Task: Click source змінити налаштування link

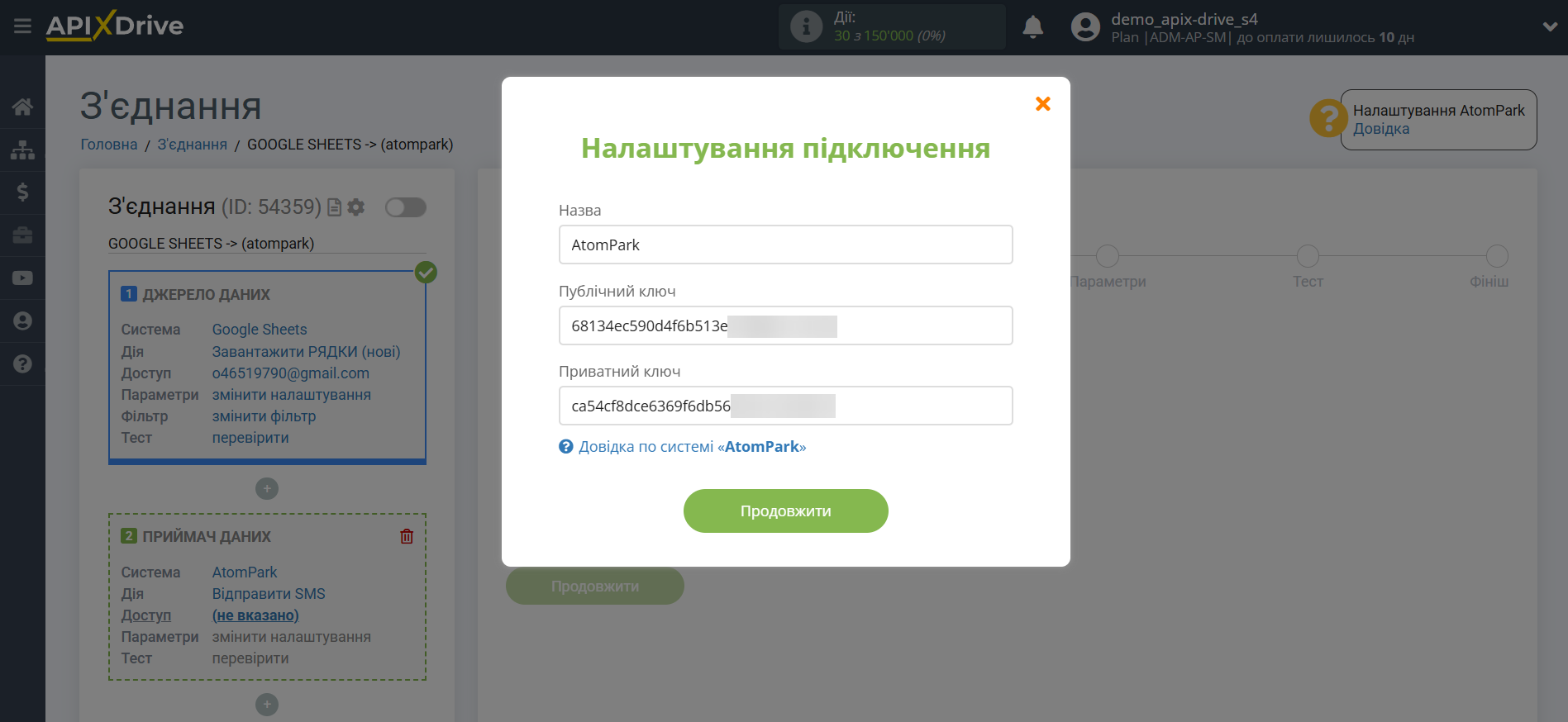Action: click(x=291, y=395)
